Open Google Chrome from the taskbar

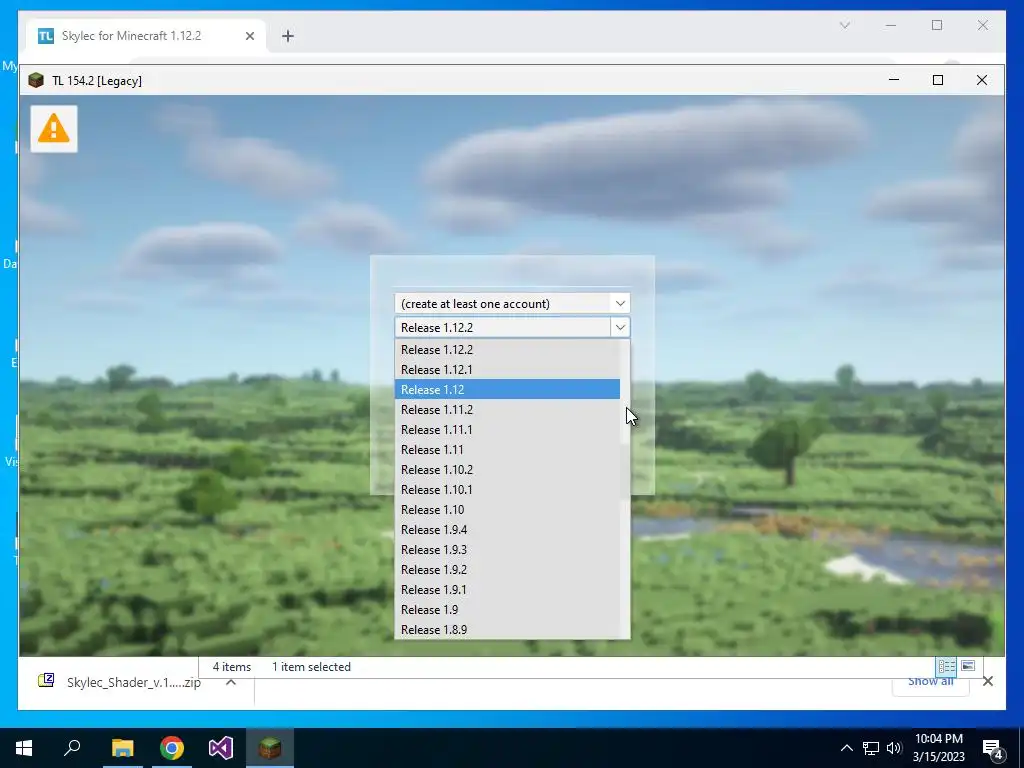point(172,748)
